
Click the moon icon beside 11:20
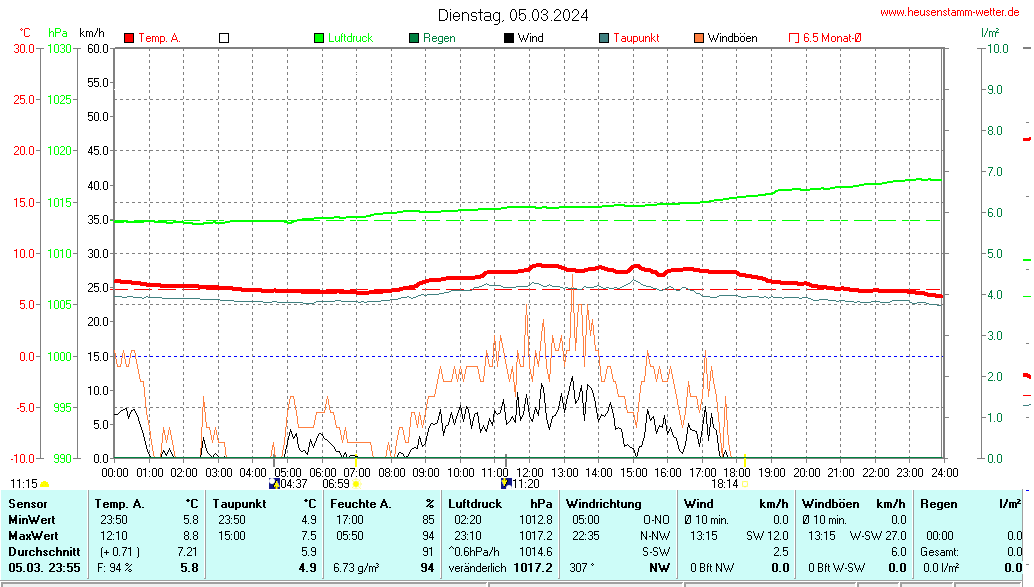[x=506, y=483]
